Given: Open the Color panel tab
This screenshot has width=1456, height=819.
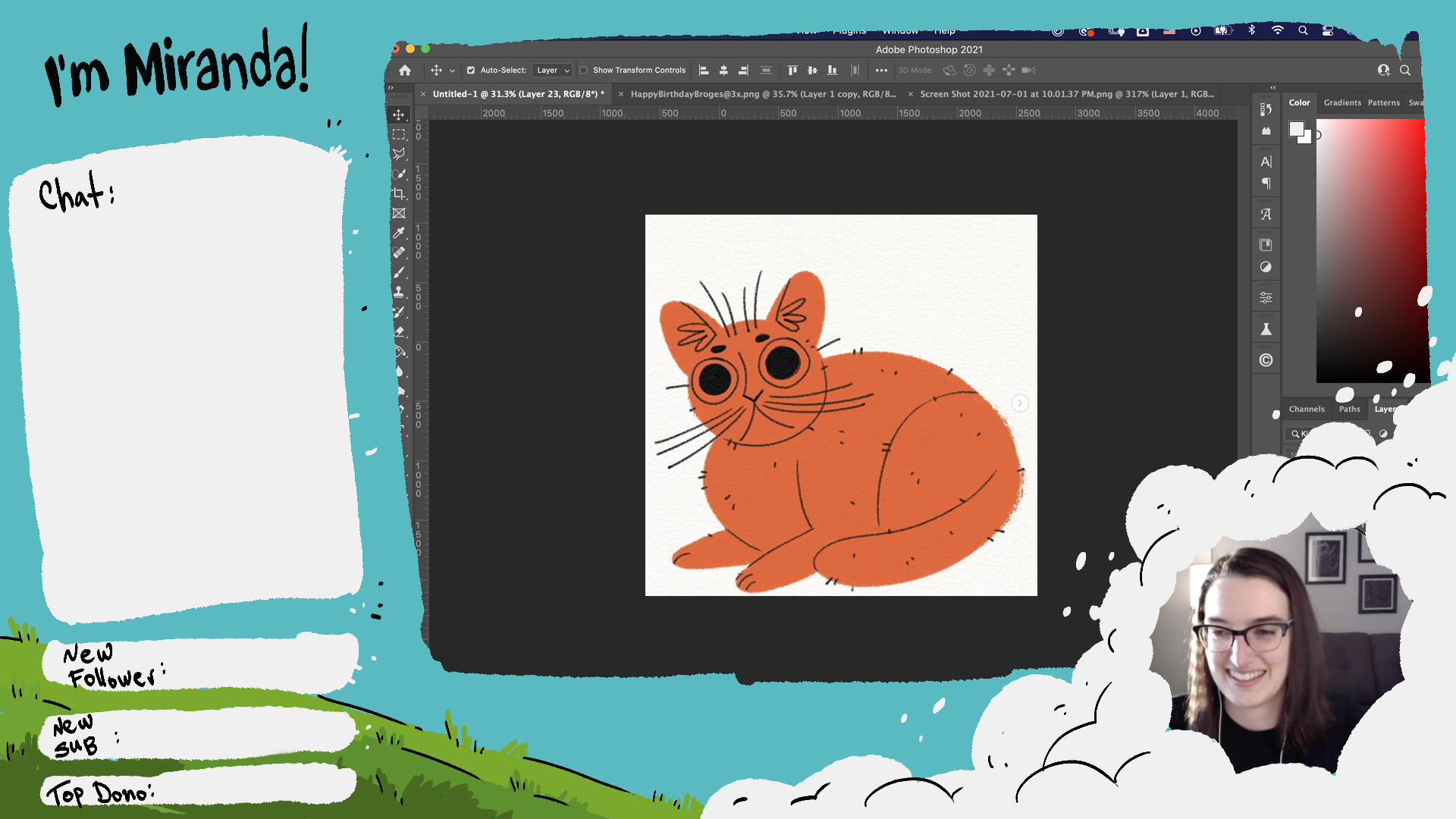Looking at the screenshot, I should [1299, 102].
